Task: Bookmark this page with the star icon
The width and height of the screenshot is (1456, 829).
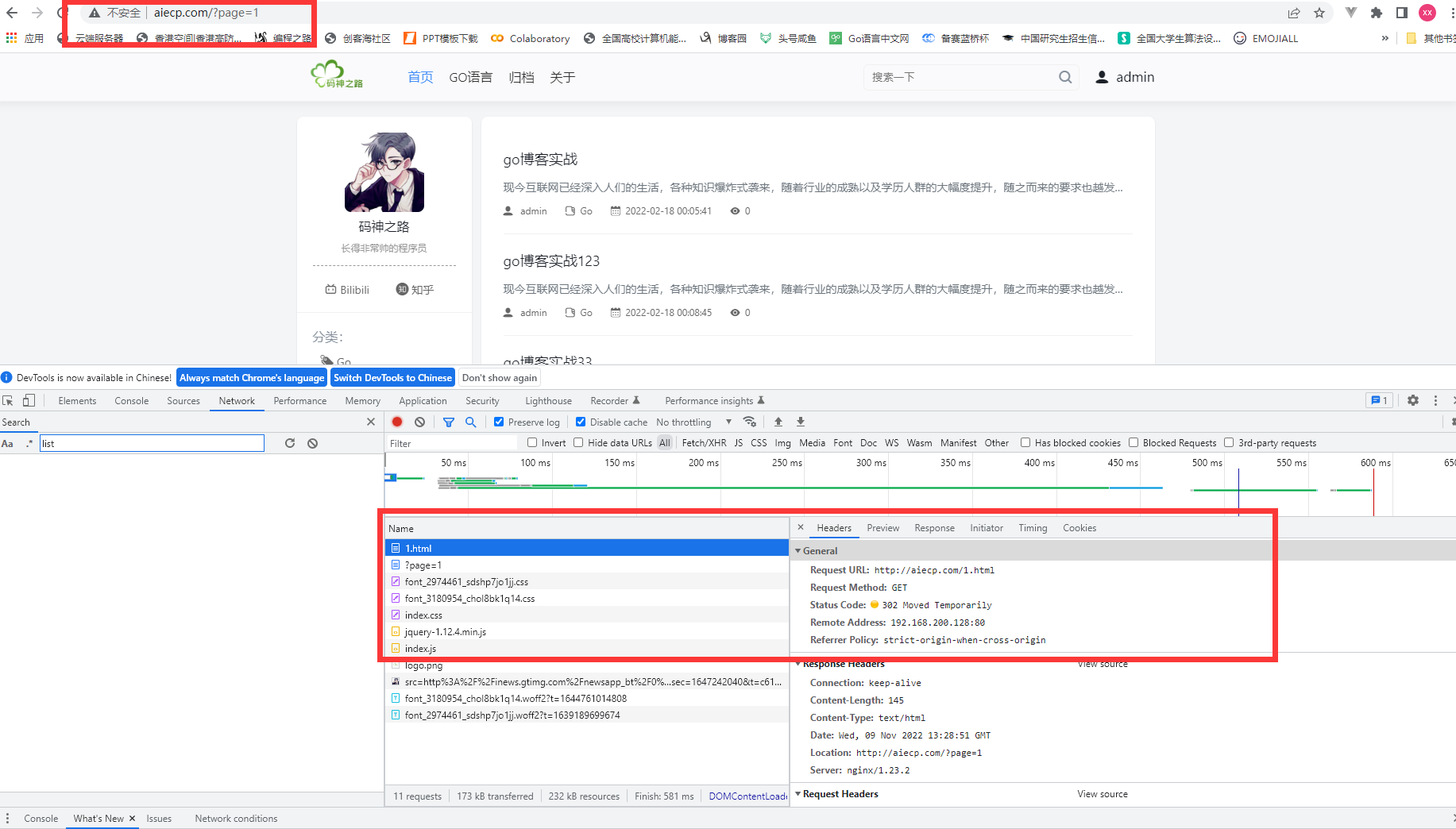Action: (1319, 13)
